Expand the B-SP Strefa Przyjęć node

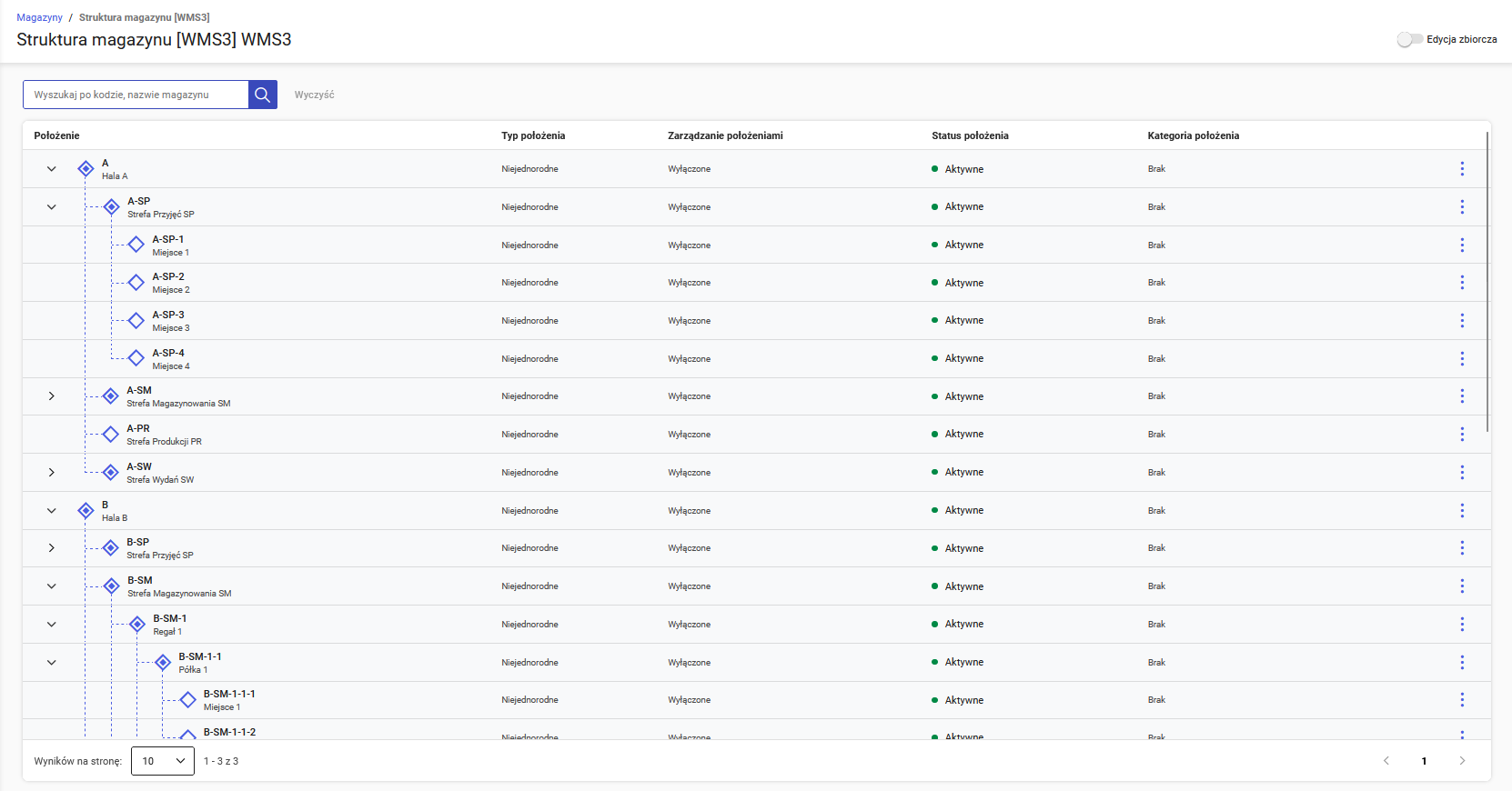(52, 548)
